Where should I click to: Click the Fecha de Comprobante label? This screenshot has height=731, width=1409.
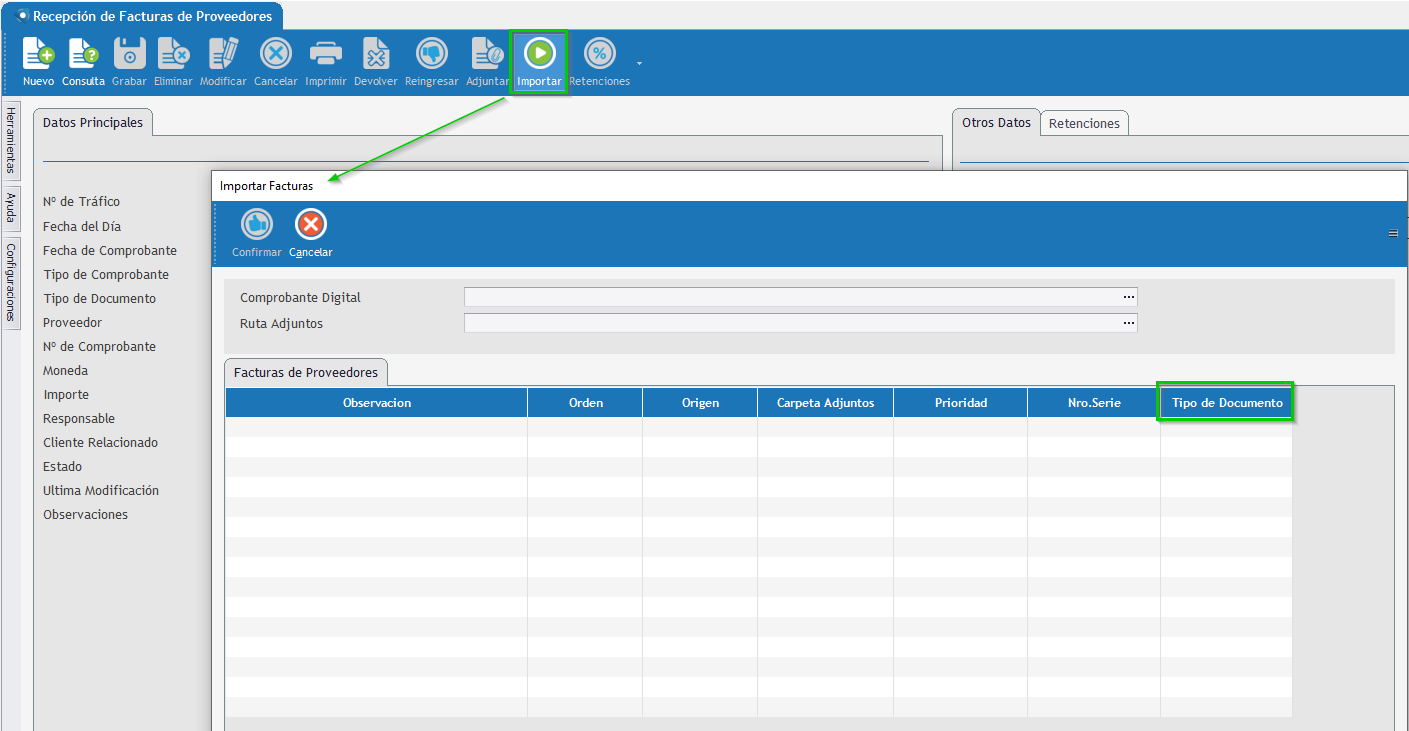[x=110, y=251]
